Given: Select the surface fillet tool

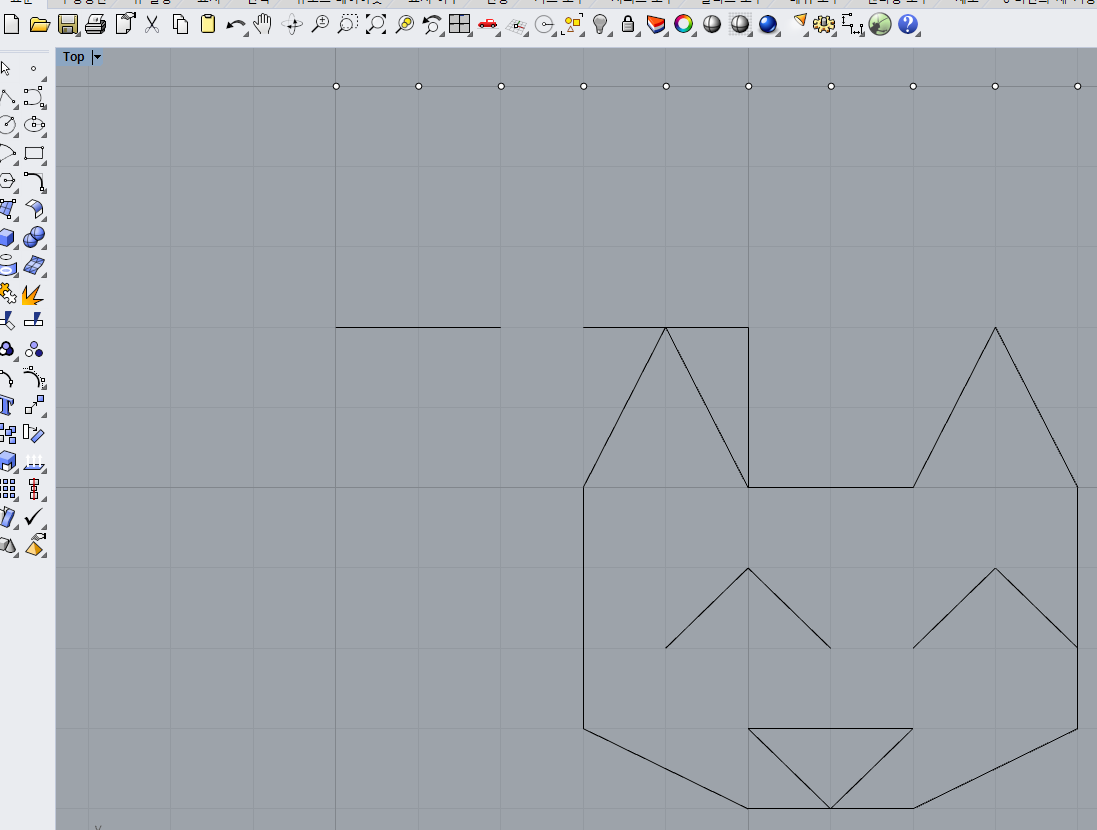Looking at the screenshot, I should click(34, 209).
